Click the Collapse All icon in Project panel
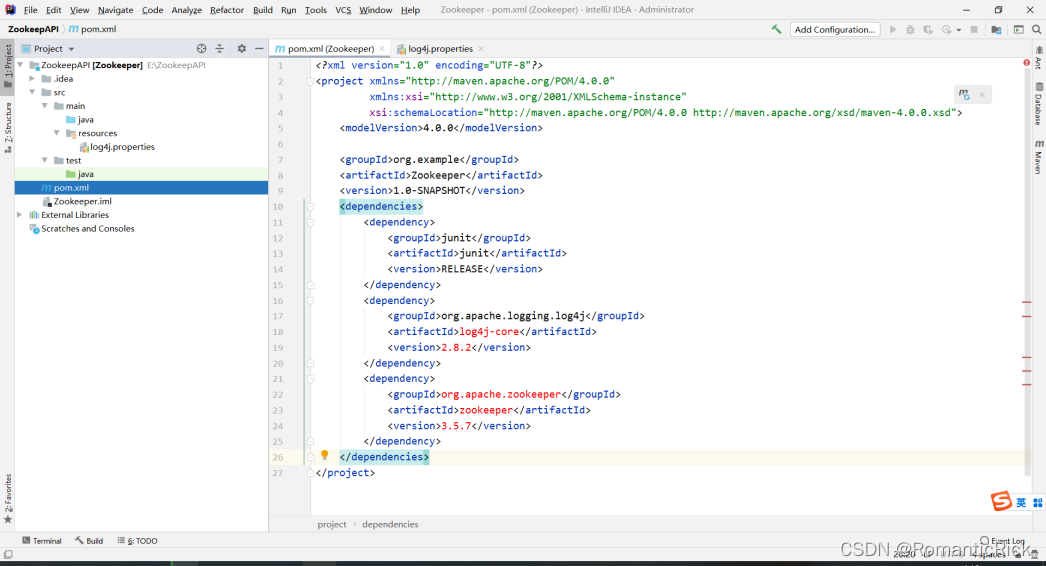The height and width of the screenshot is (566, 1046). pyautogui.click(x=219, y=49)
